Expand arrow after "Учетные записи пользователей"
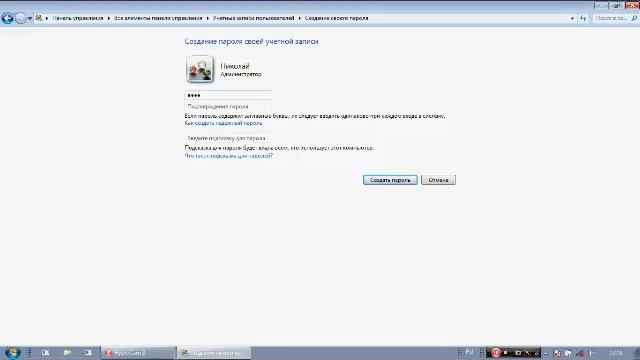Screen dimensions: 640x360 pyautogui.click(x=300, y=18)
